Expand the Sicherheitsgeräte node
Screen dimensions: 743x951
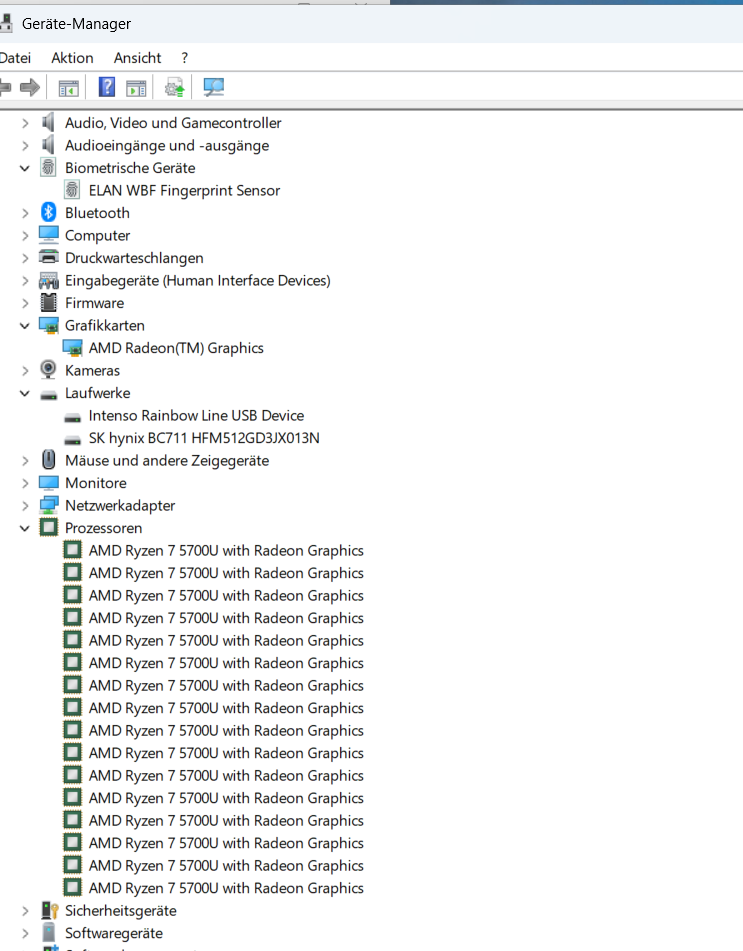coord(25,911)
